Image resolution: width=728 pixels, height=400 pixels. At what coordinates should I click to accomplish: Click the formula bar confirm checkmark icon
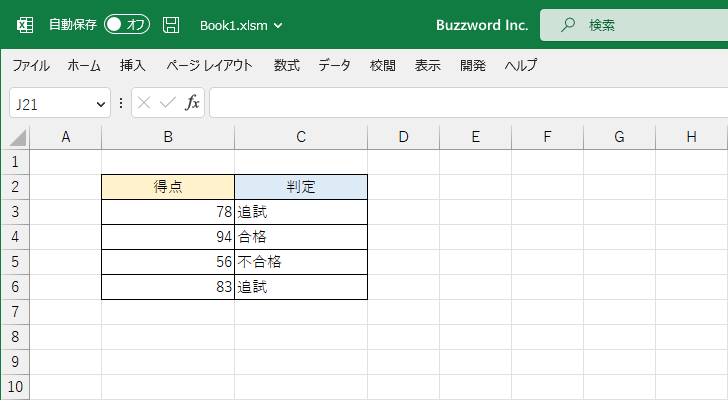pos(168,103)
